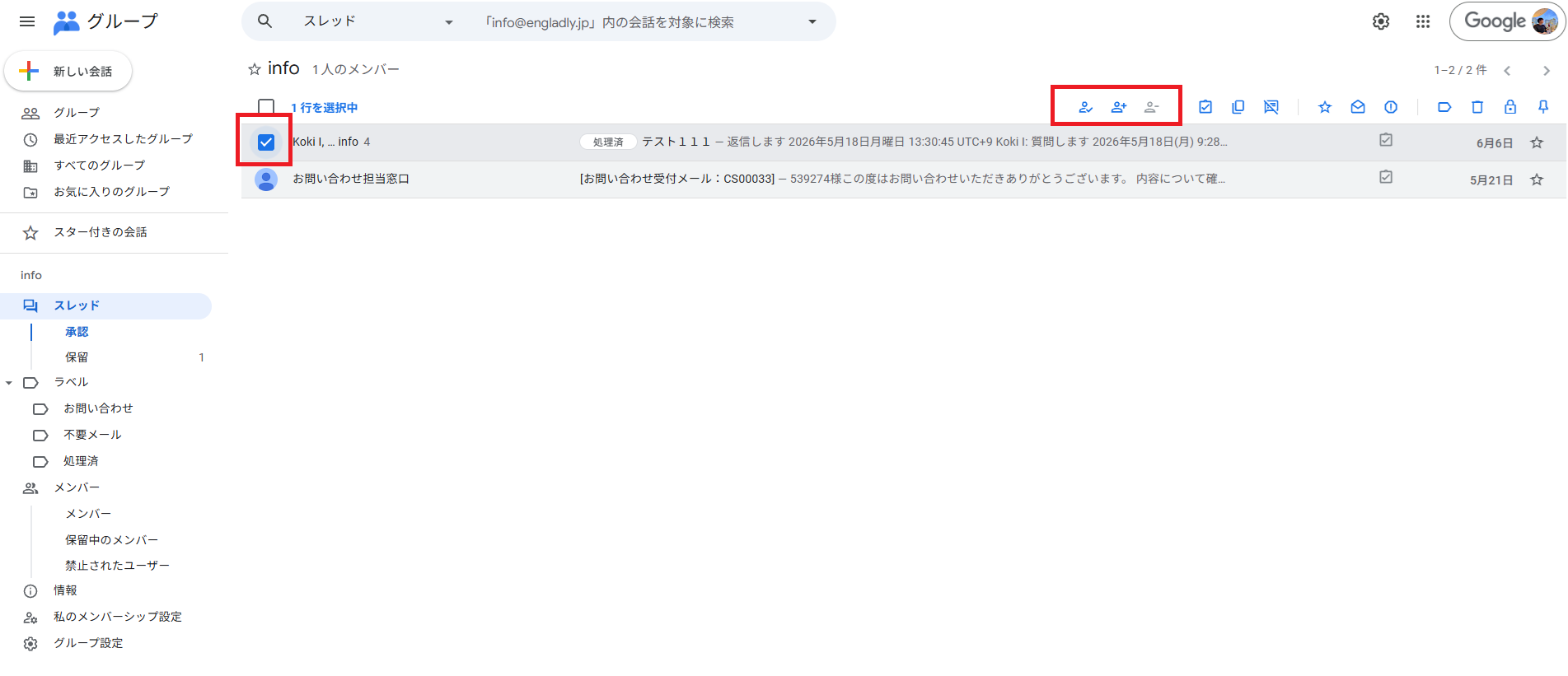1568x676 pixels.
Task: Star the info group title
Action: 255,69
